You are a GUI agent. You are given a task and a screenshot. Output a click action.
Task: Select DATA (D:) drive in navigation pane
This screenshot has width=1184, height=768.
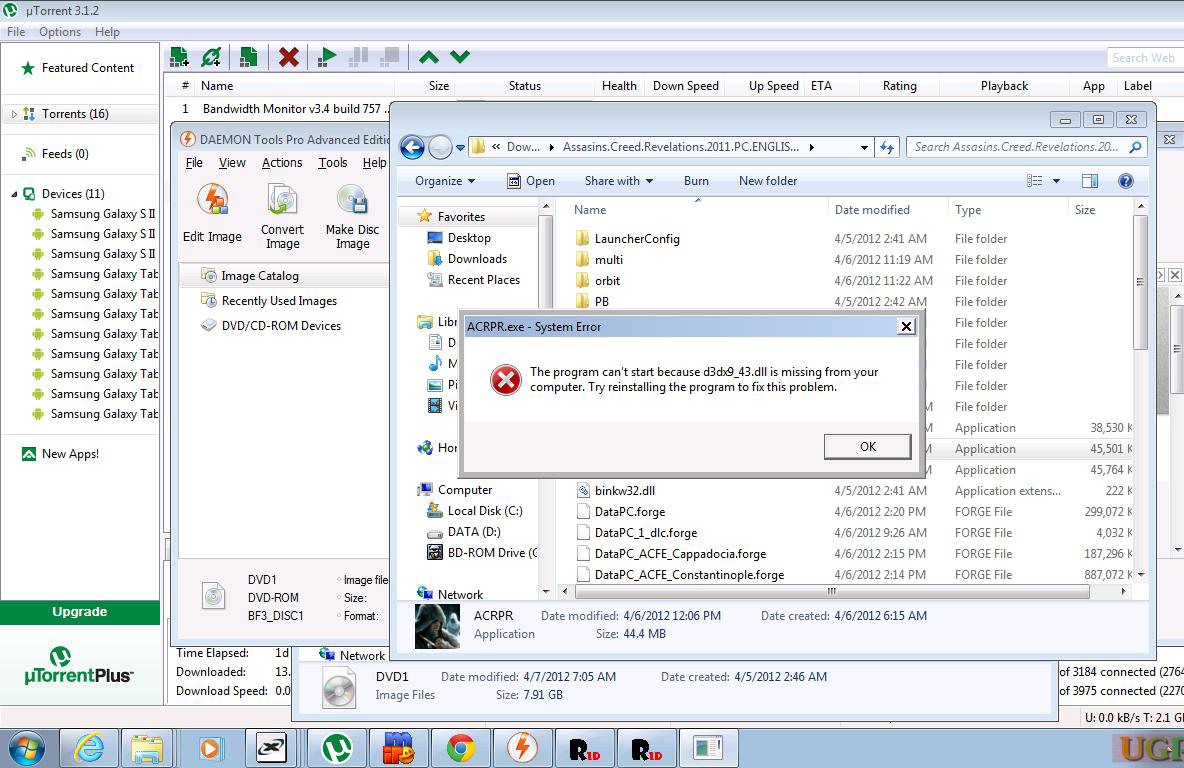click(473, 532)
